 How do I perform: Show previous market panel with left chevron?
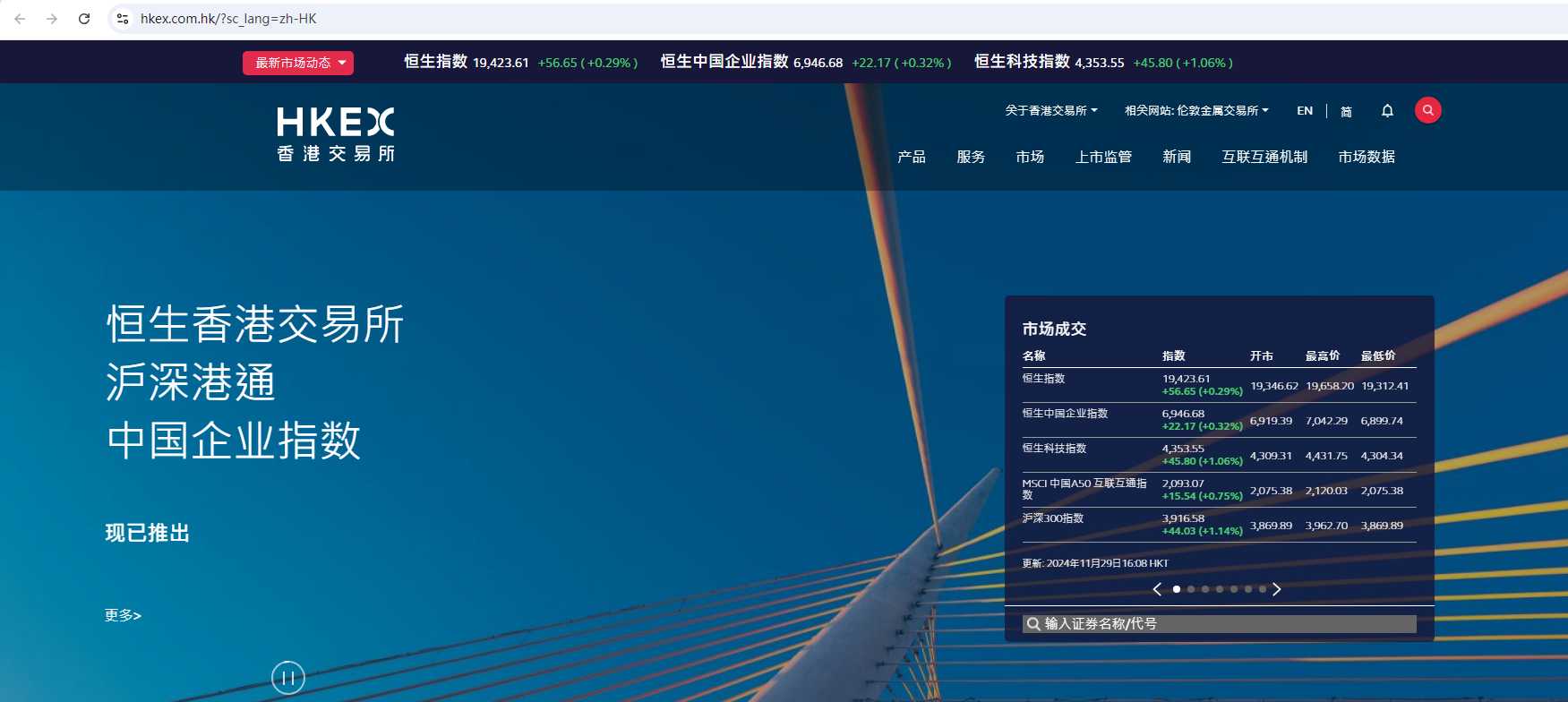click(1157, 589)
